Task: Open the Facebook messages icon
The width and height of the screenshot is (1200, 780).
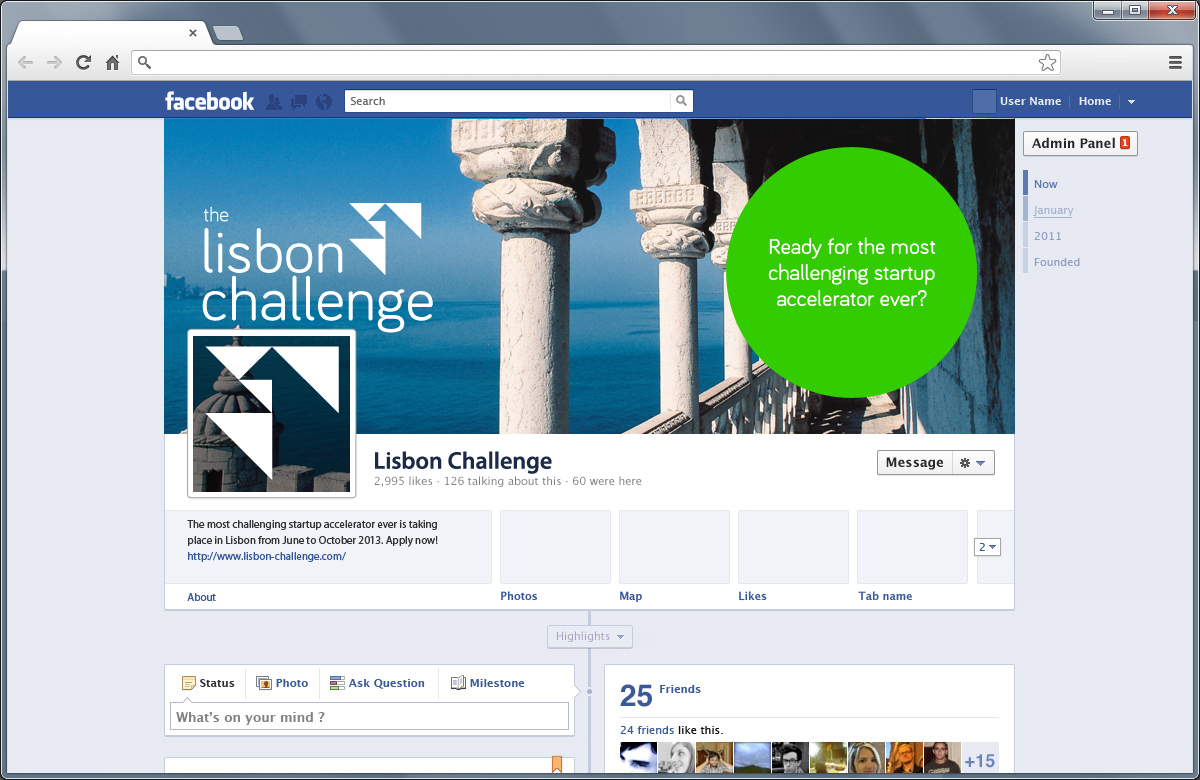Action: point(298,101)
